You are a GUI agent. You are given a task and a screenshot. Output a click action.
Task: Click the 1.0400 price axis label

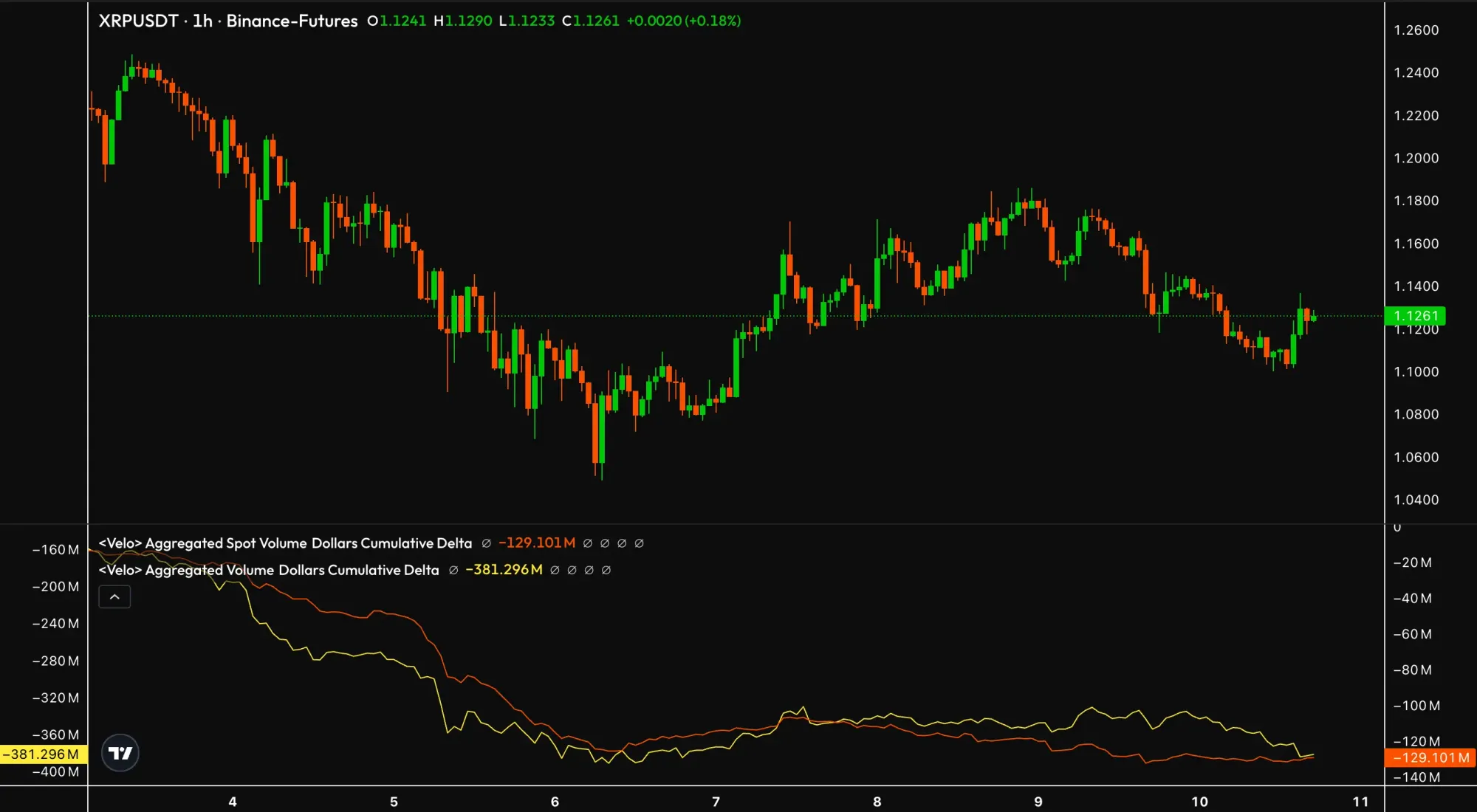coord(1416,500)
